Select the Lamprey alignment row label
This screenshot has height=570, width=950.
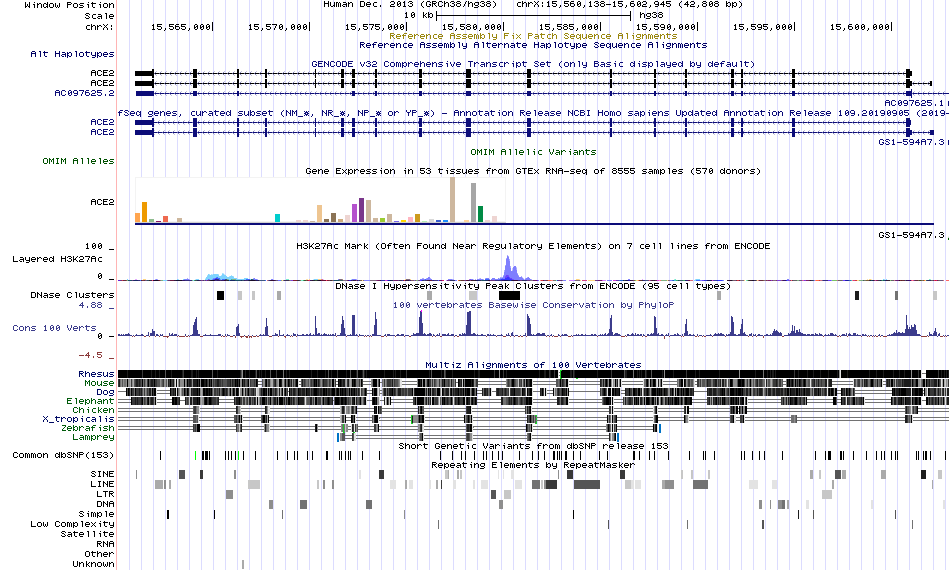pos(93,437)
